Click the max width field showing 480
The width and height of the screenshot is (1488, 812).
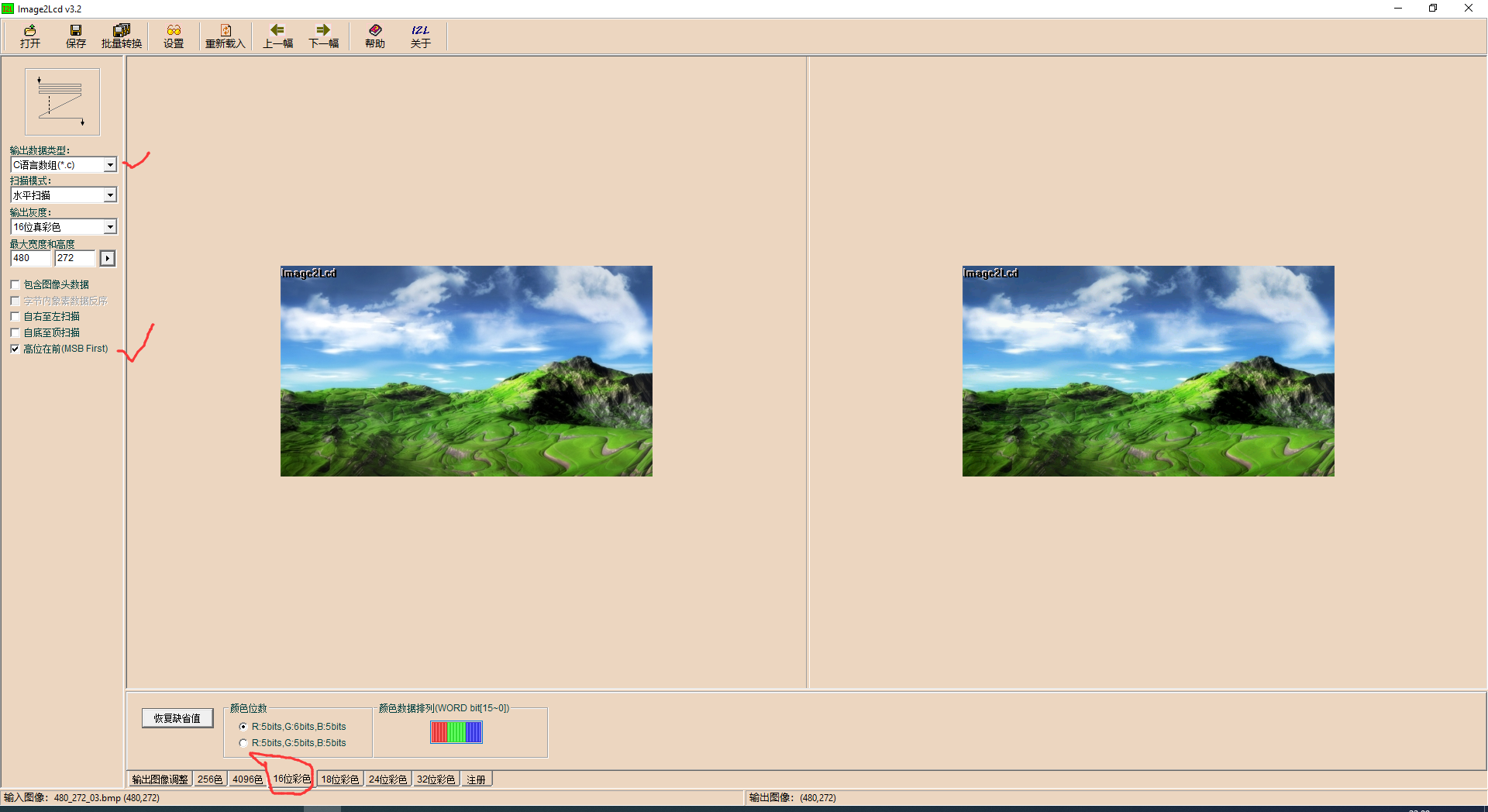(x=31, y=258)
